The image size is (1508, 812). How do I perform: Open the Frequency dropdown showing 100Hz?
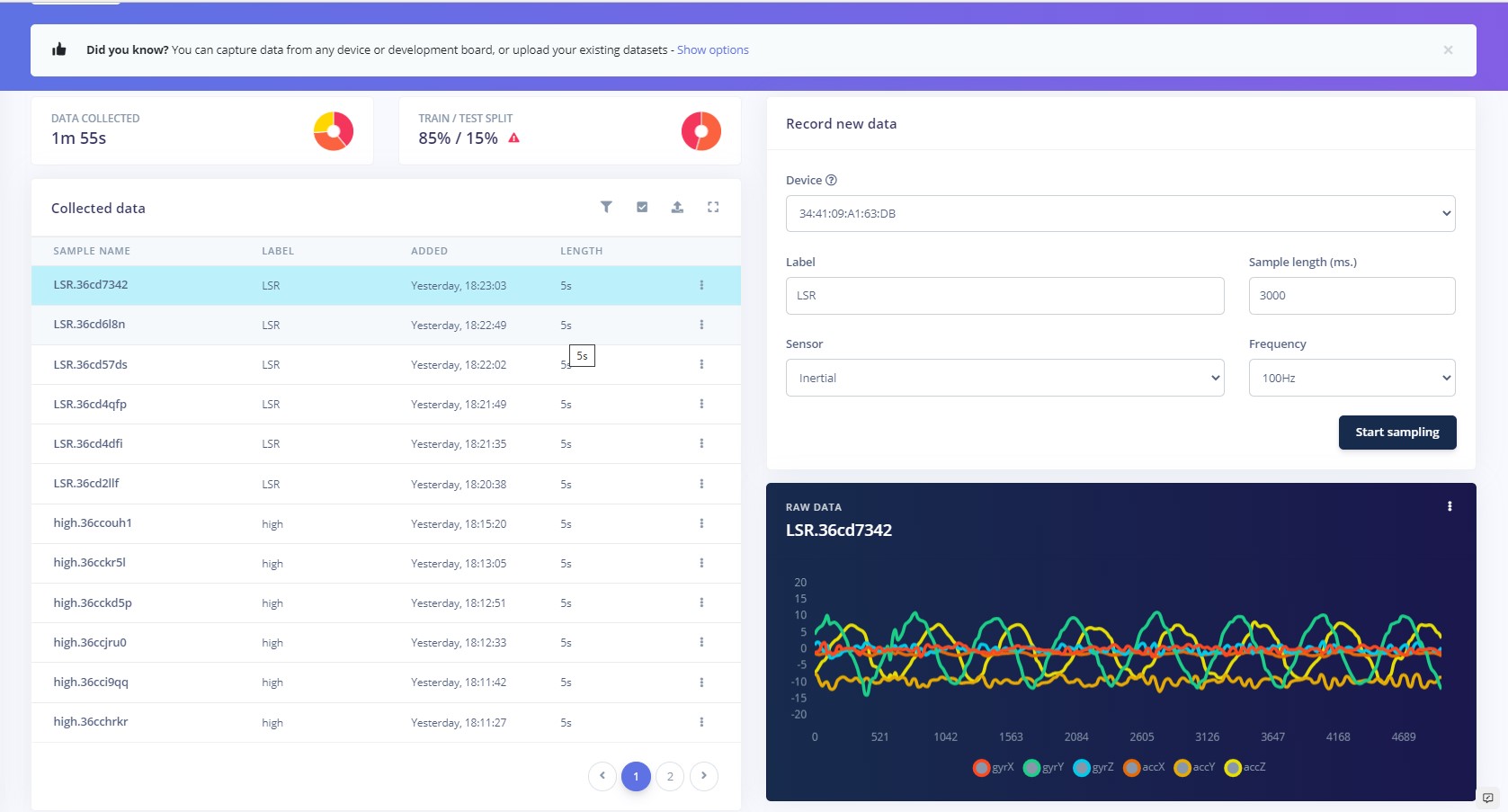(1352, 378)
